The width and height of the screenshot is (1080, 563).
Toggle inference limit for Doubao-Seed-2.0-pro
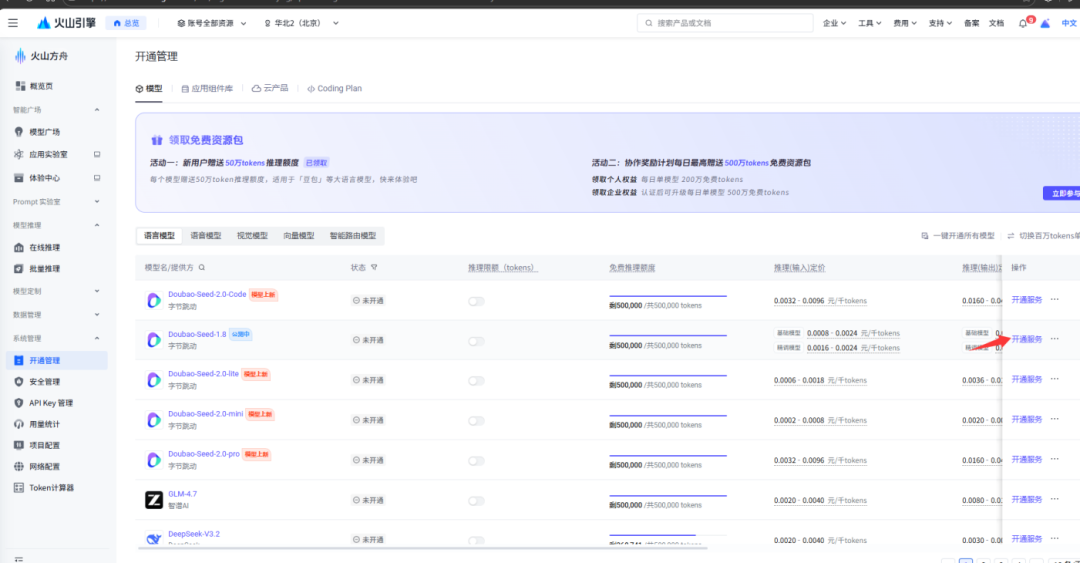(476, 461)
